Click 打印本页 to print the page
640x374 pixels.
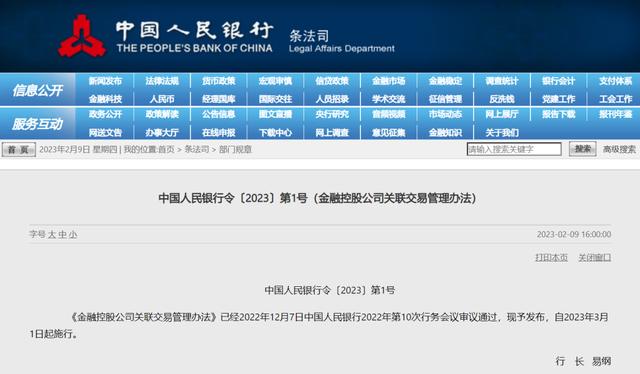point(551,257)
